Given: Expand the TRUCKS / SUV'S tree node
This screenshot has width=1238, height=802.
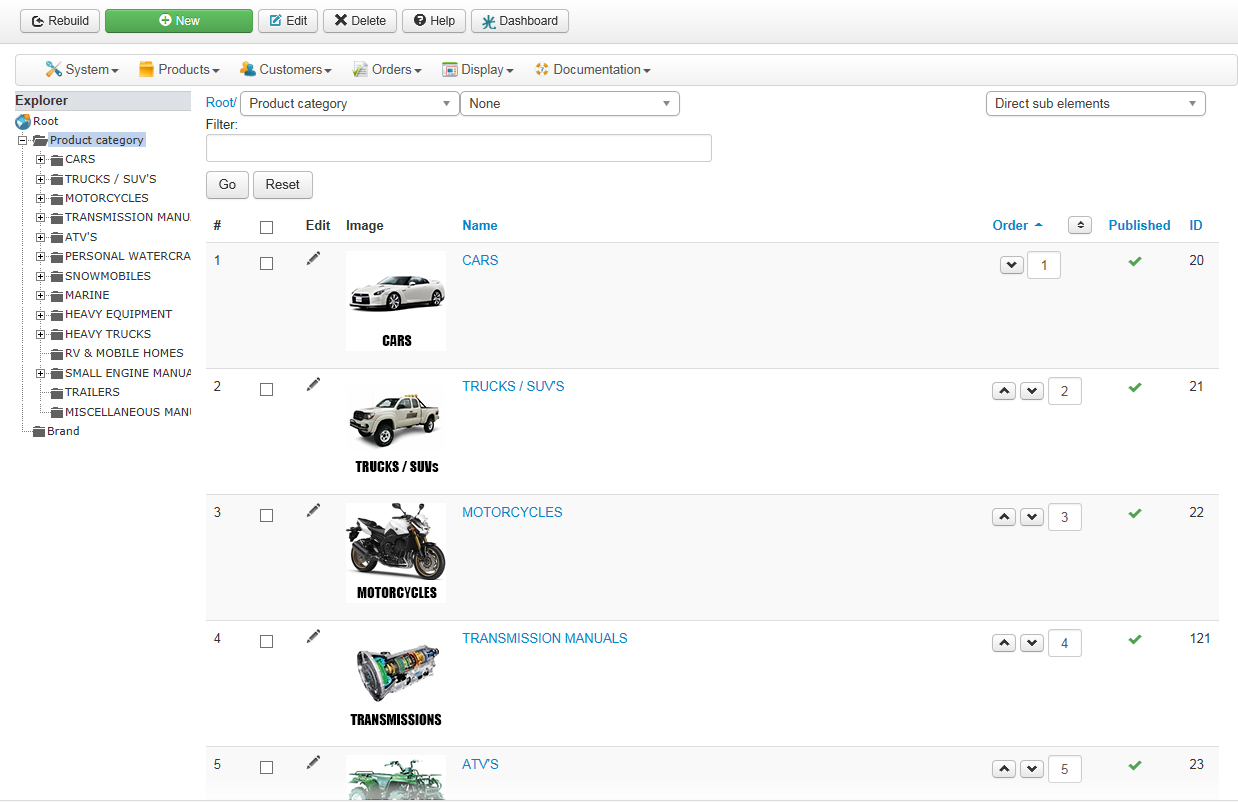Looking at the screenshot, I should [41, 179].
